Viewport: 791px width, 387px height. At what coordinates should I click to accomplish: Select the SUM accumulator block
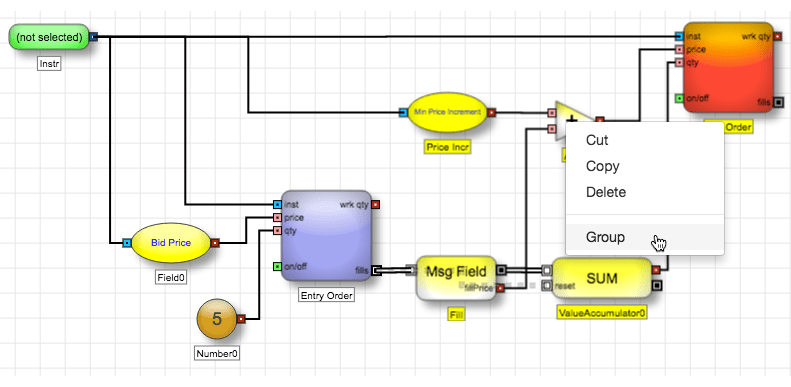pos(602,279)
